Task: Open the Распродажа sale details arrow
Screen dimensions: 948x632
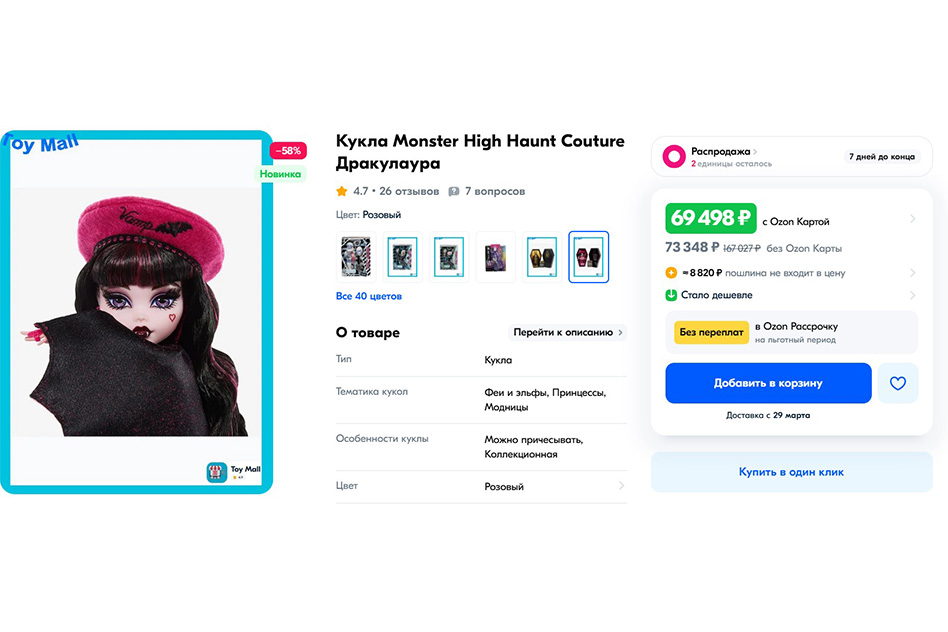Action: tap(755, 152)
